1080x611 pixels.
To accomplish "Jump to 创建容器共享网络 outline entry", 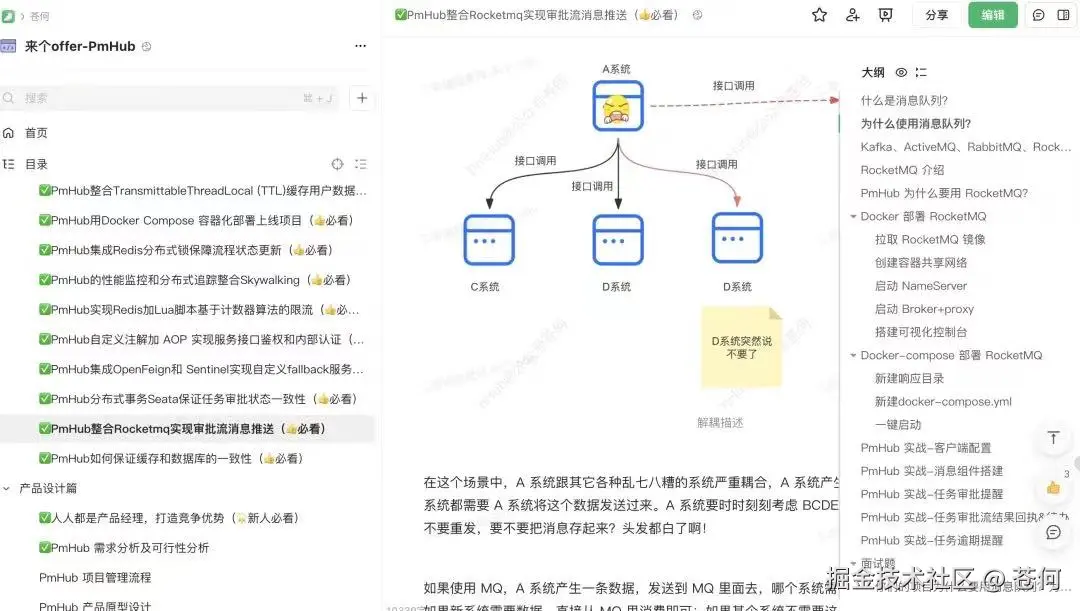I will tap(921, 262).
